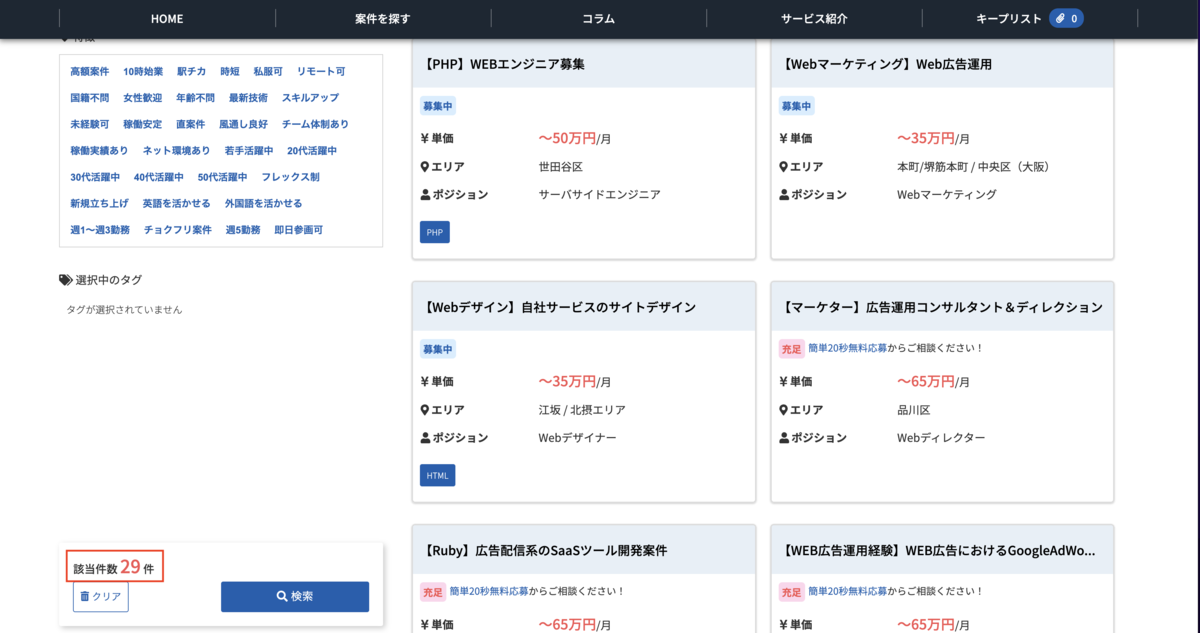The width and height of the screenshot is (1200, 633).
Task: Enable the フレックス制 tag
Action: point(291,177)
